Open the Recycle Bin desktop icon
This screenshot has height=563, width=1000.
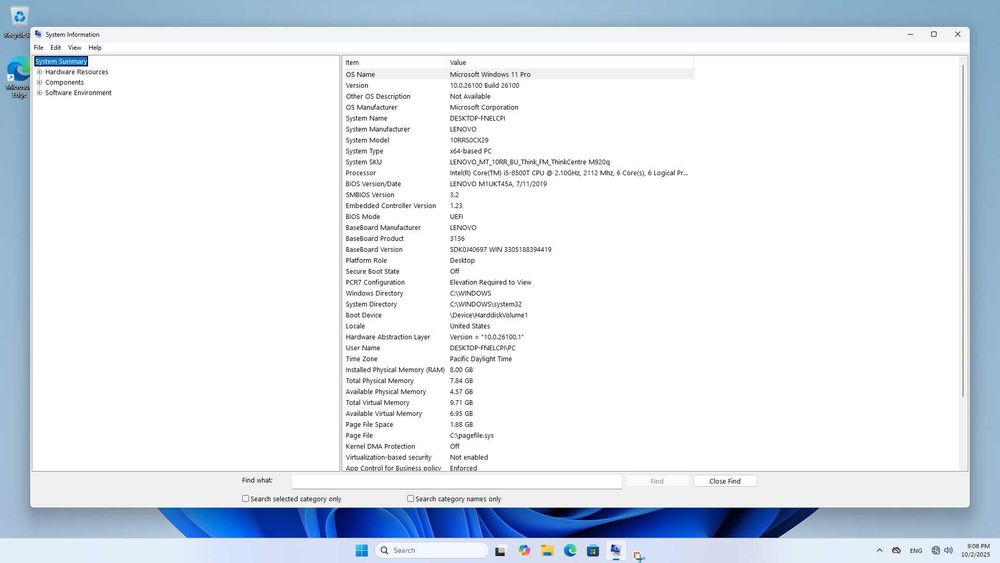[19, 20]
